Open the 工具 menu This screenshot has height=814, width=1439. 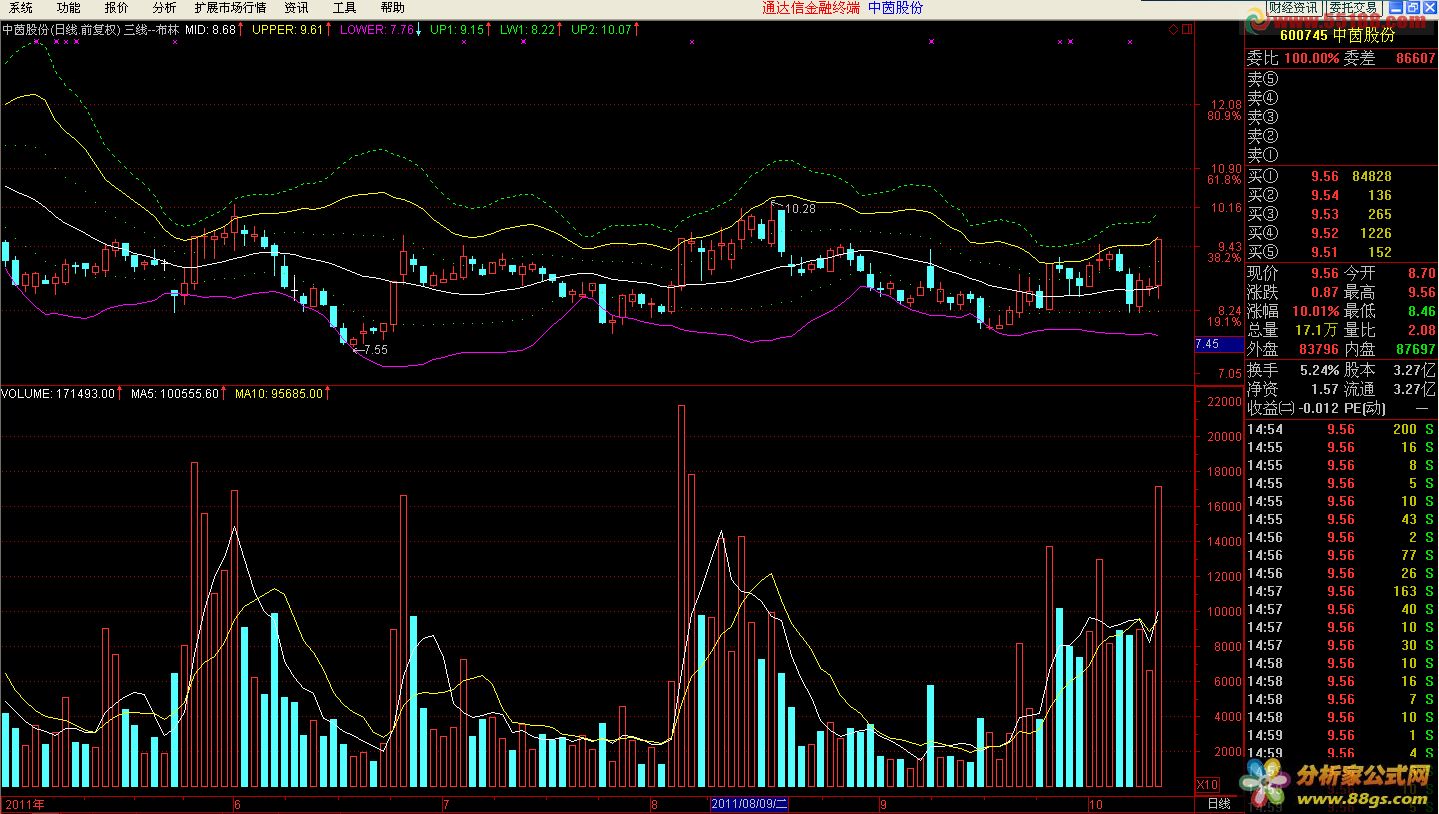point(344,7)
